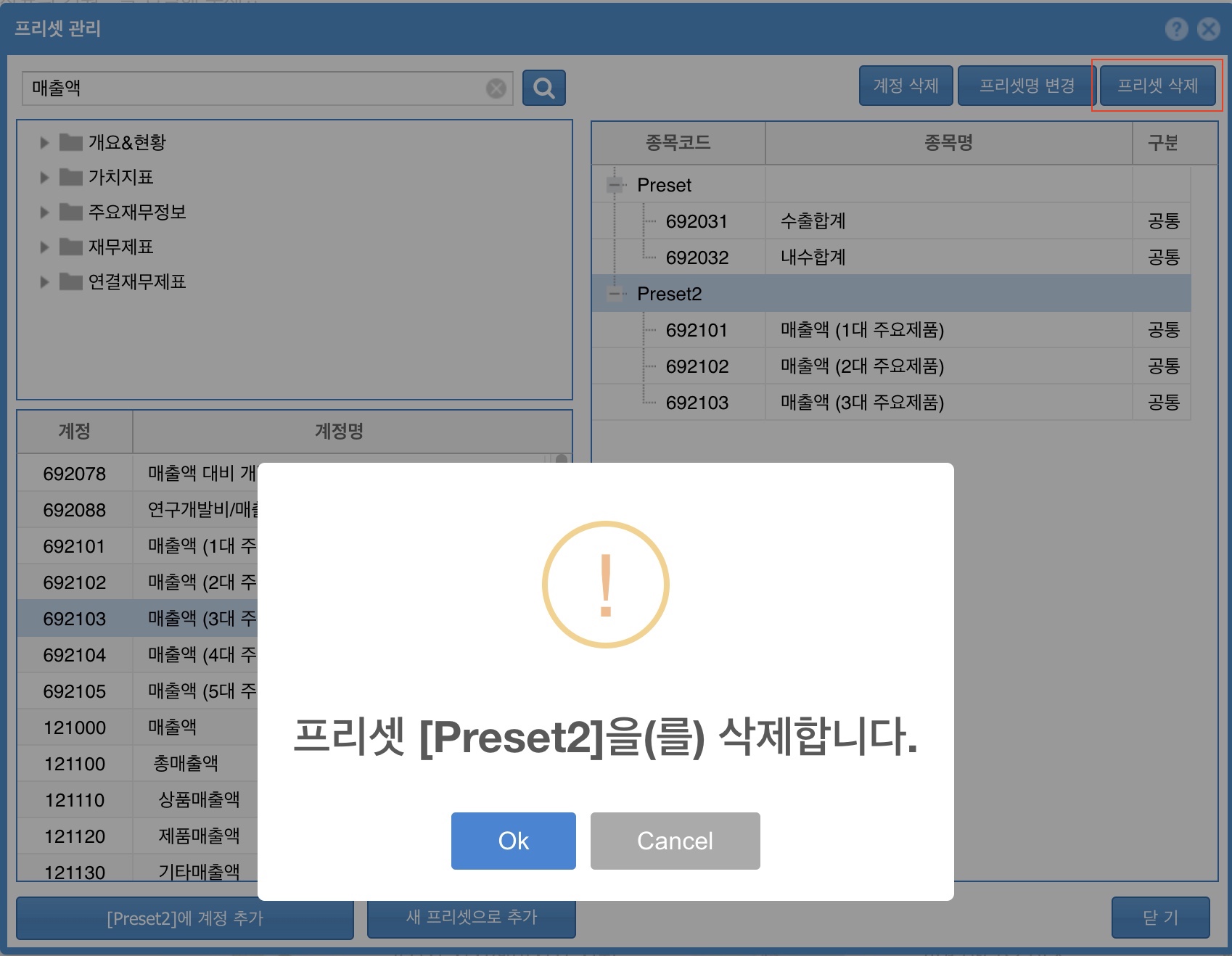Run search with the magnifier button
Viewport: 1232px width, 956px height.
(543, 88)
